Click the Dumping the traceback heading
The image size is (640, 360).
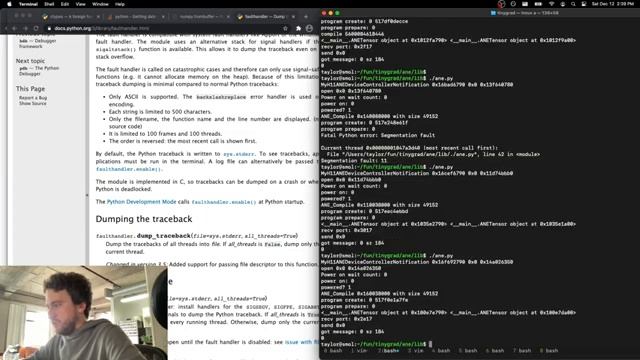pyautogui.click(x=144, y=219)
